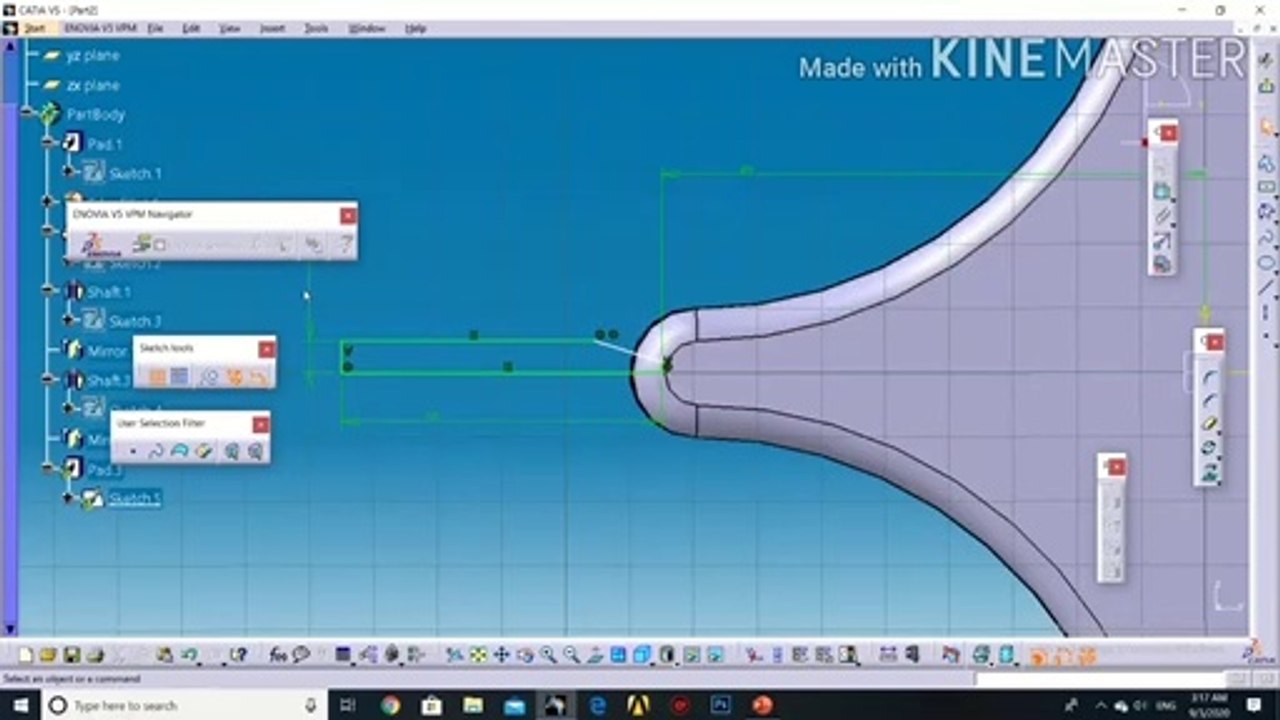Click the Open file icon
1280x720 pixels.
(48, 655)
